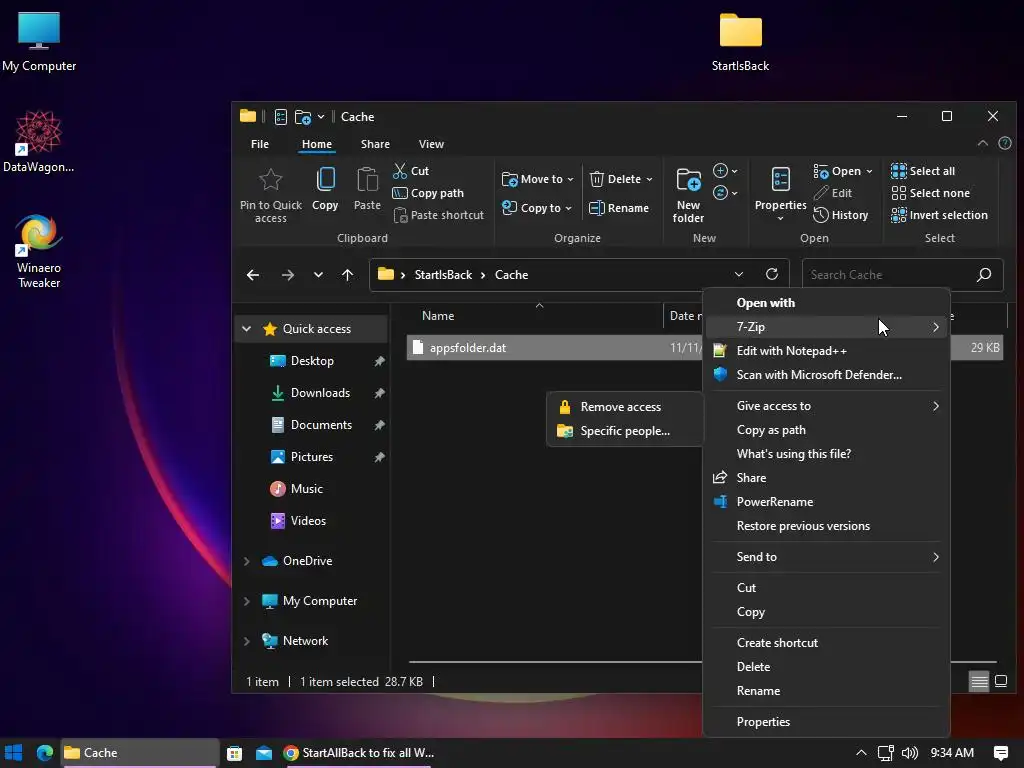
Task: Open Microsoft Store from taskbar
Action: coord(234,753)
